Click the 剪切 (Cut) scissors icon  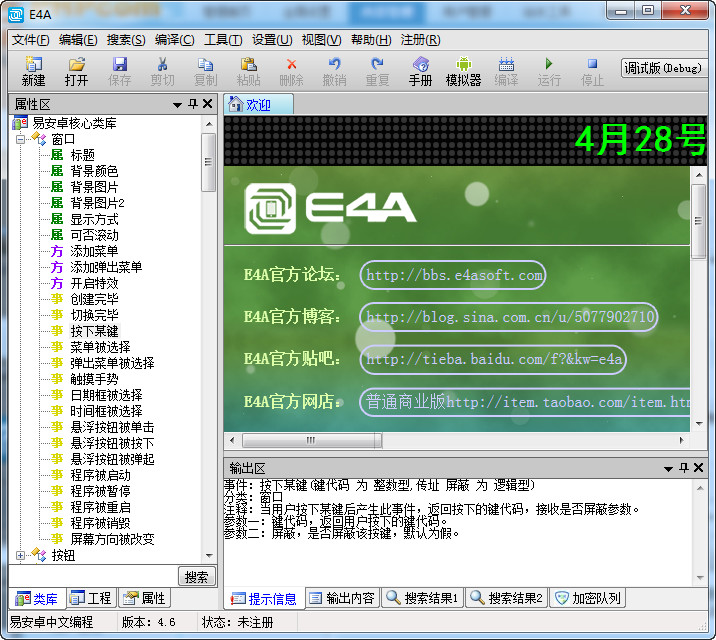click(163, 64)
